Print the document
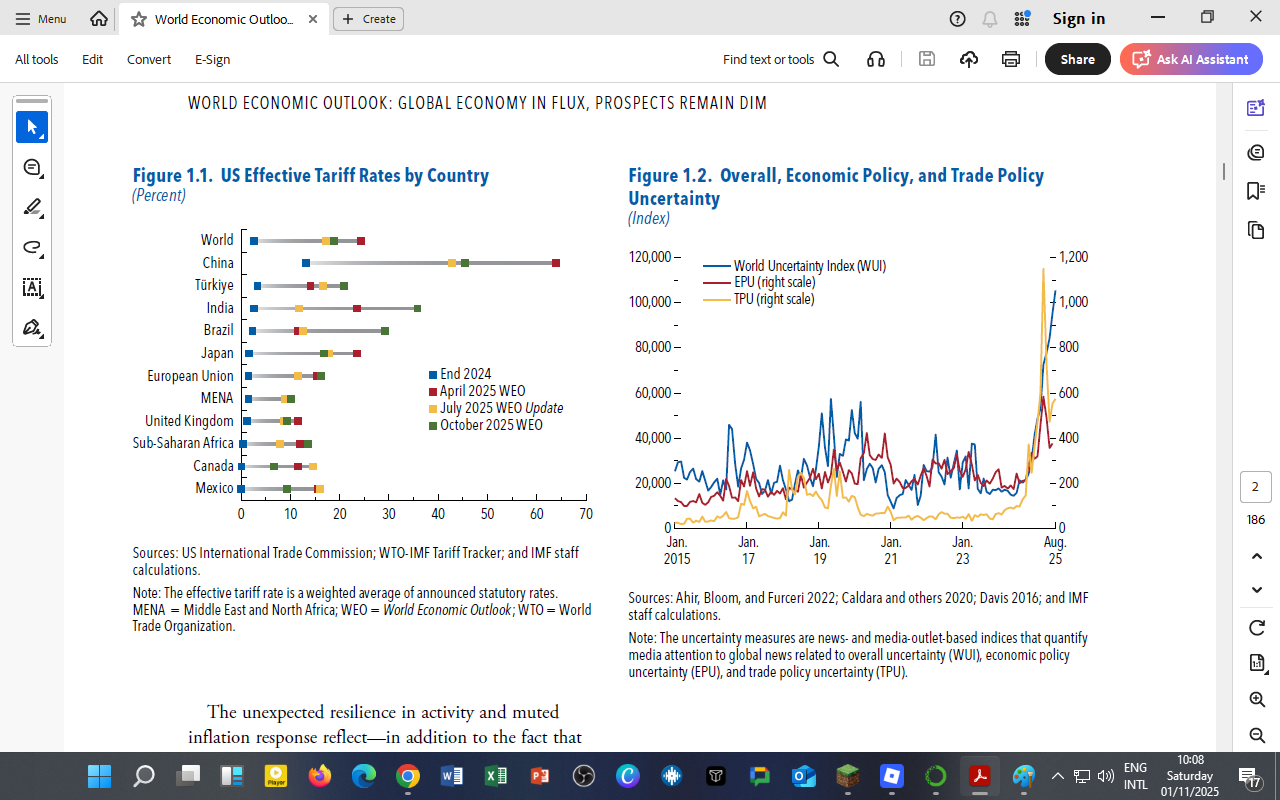Viewport: 1280px width, 800px height. click(x=1010, y=59)
